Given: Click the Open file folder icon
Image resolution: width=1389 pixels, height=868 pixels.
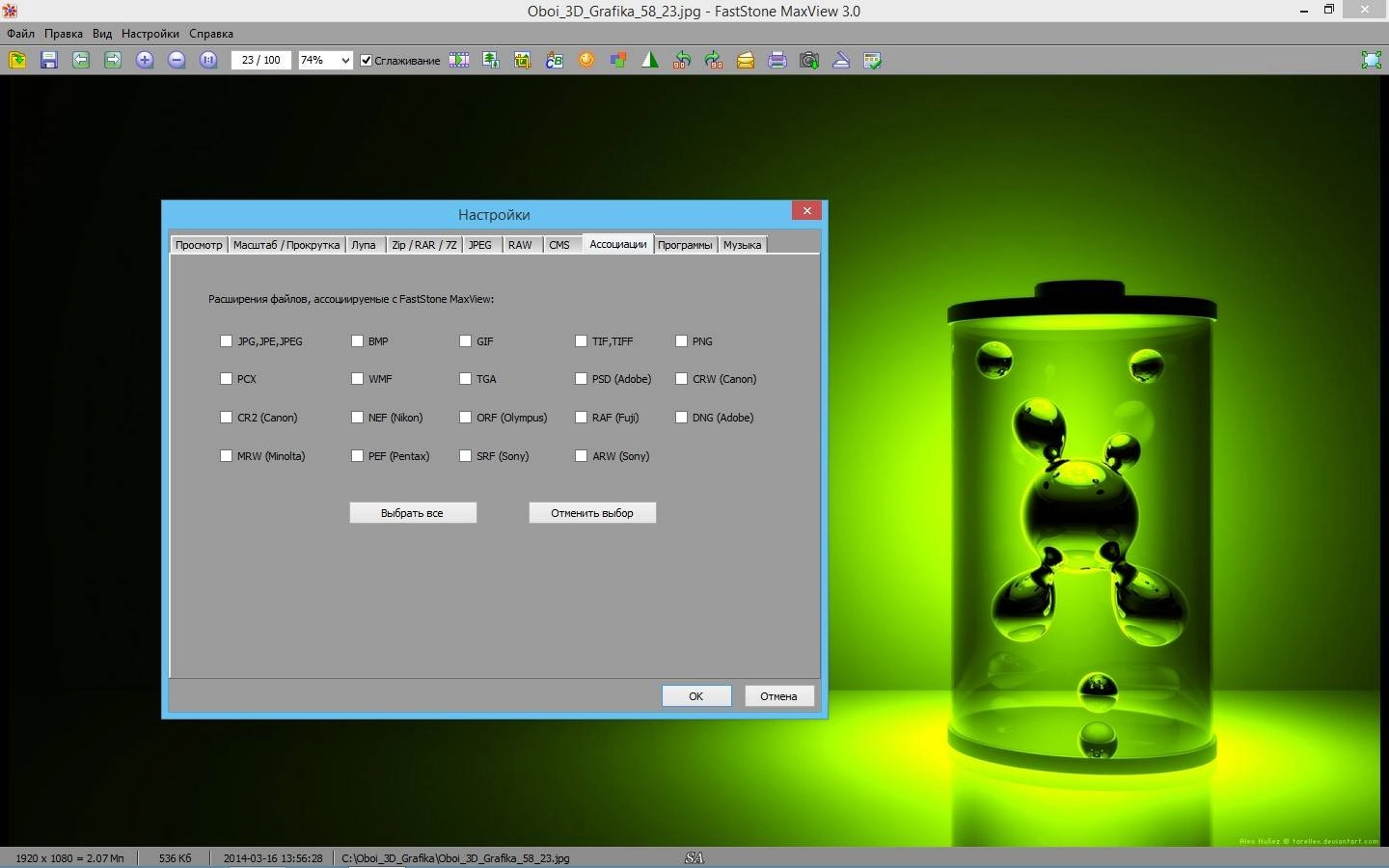Looking at the screenshot, I should 17,60.
